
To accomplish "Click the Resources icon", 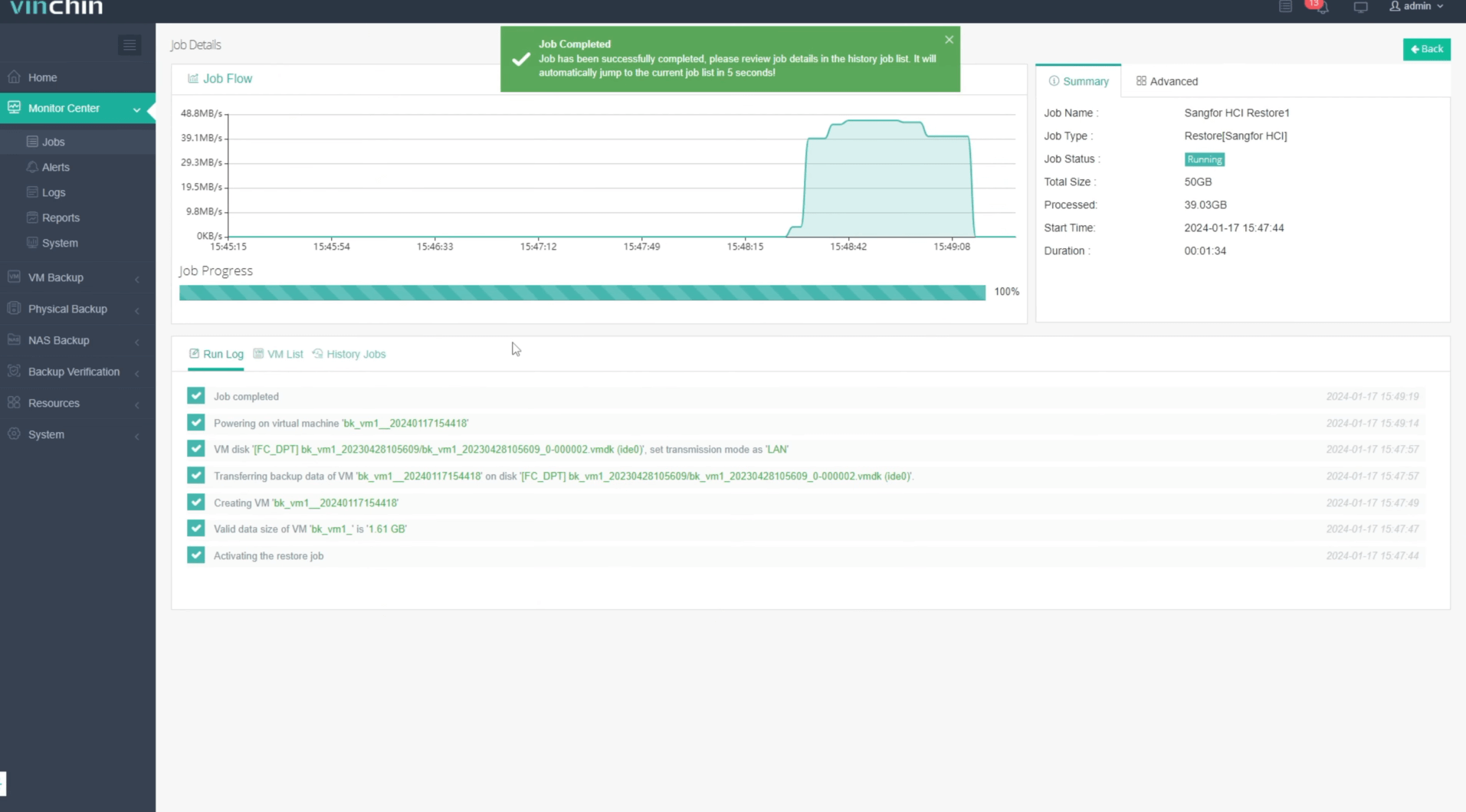I will [x=14, y=402].
